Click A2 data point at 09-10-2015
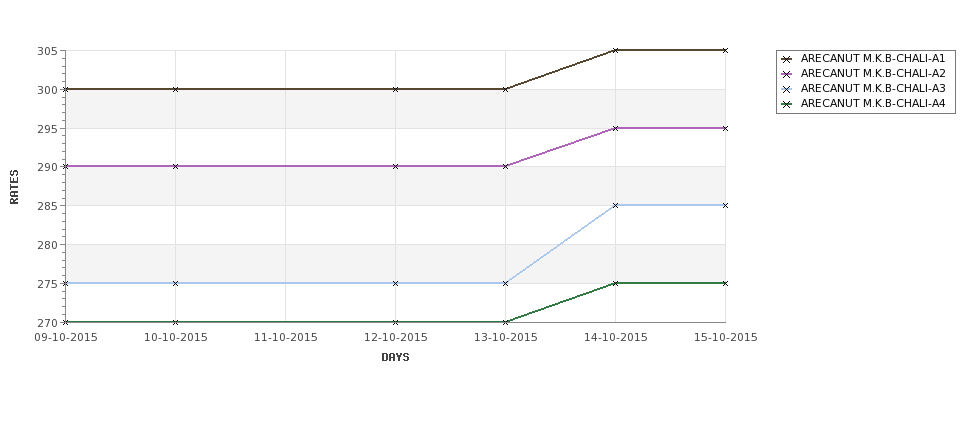 [66, 167]
